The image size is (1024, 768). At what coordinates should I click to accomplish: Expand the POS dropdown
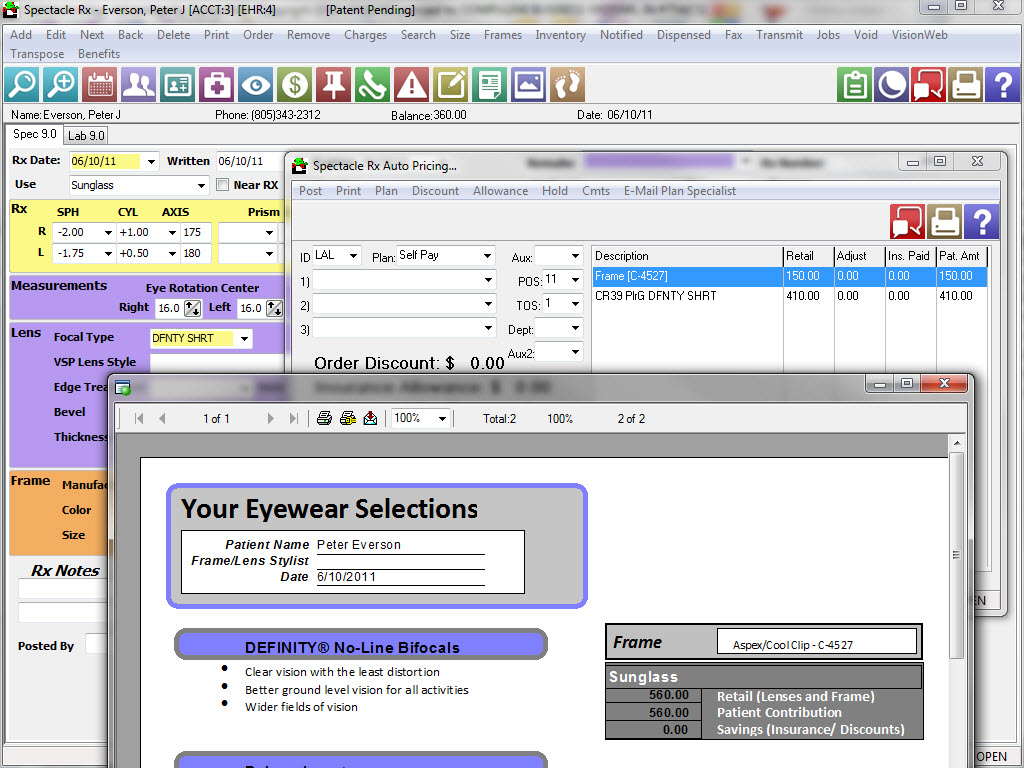[575, 280]
